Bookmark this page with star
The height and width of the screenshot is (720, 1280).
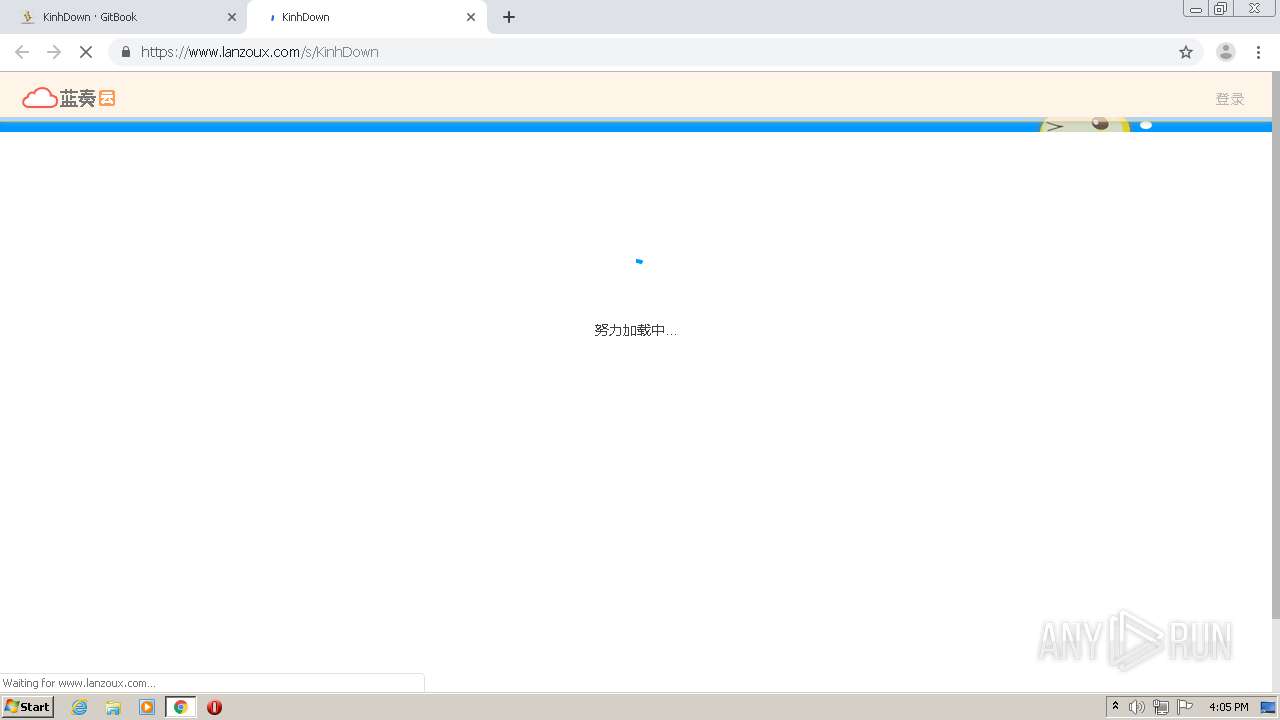[x=1186, y=52]
